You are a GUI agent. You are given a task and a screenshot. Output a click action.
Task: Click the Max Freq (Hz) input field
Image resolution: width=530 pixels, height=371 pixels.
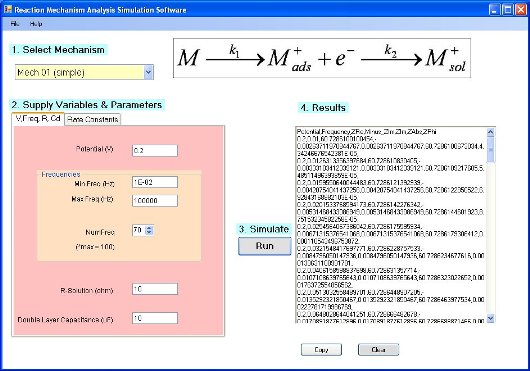point(155,200)
